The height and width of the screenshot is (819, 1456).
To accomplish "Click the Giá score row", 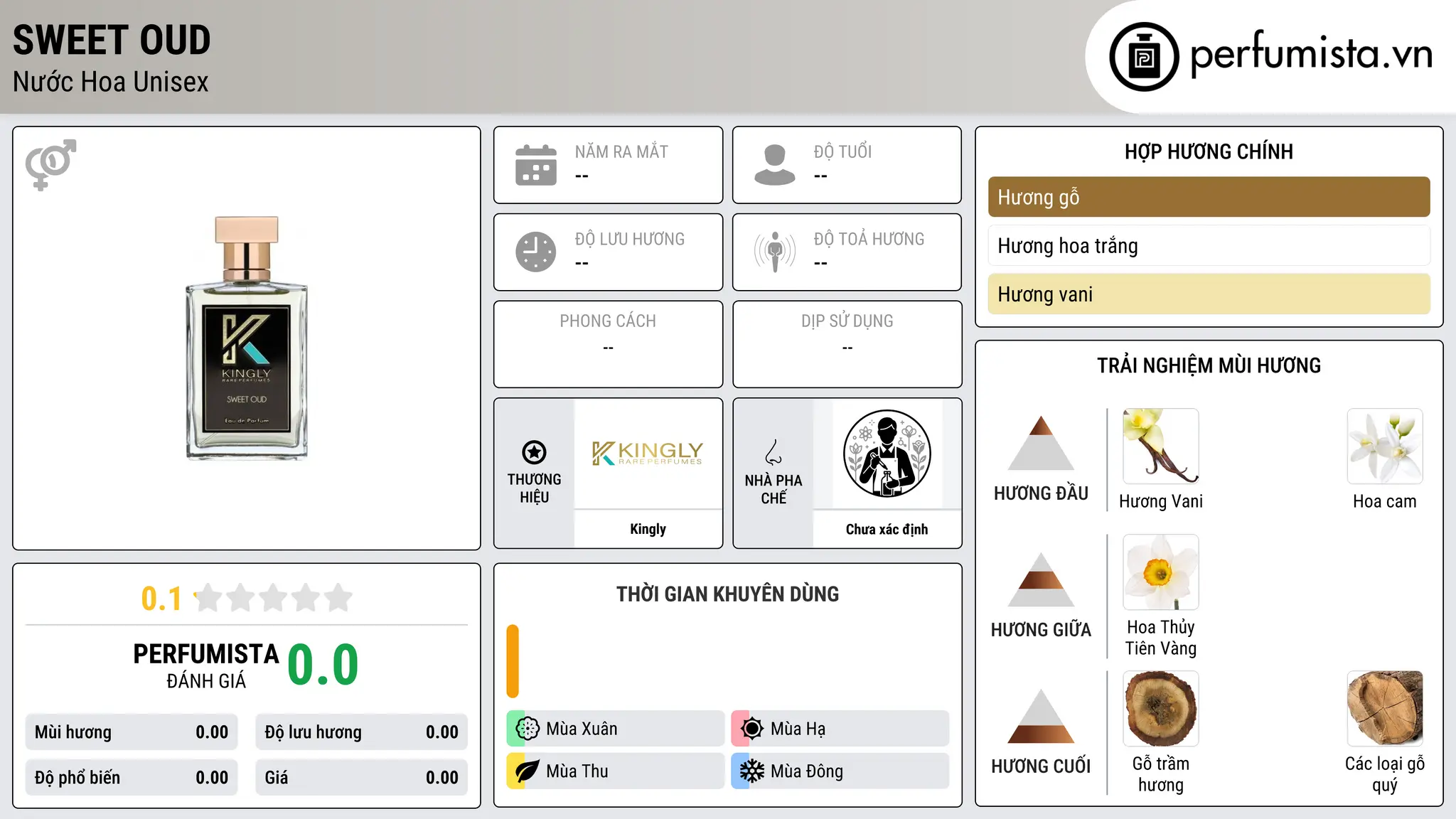I will pos(362,778).
